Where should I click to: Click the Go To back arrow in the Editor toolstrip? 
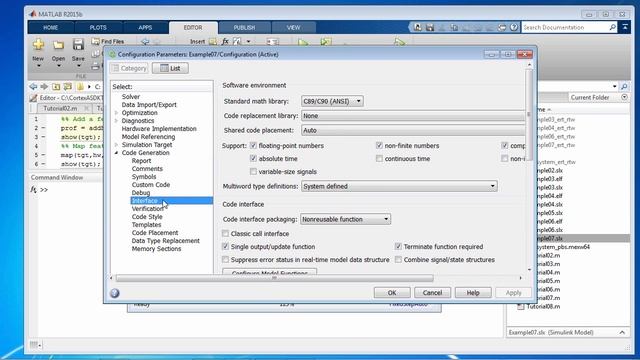pyautogui.click(x=145, y=42)
